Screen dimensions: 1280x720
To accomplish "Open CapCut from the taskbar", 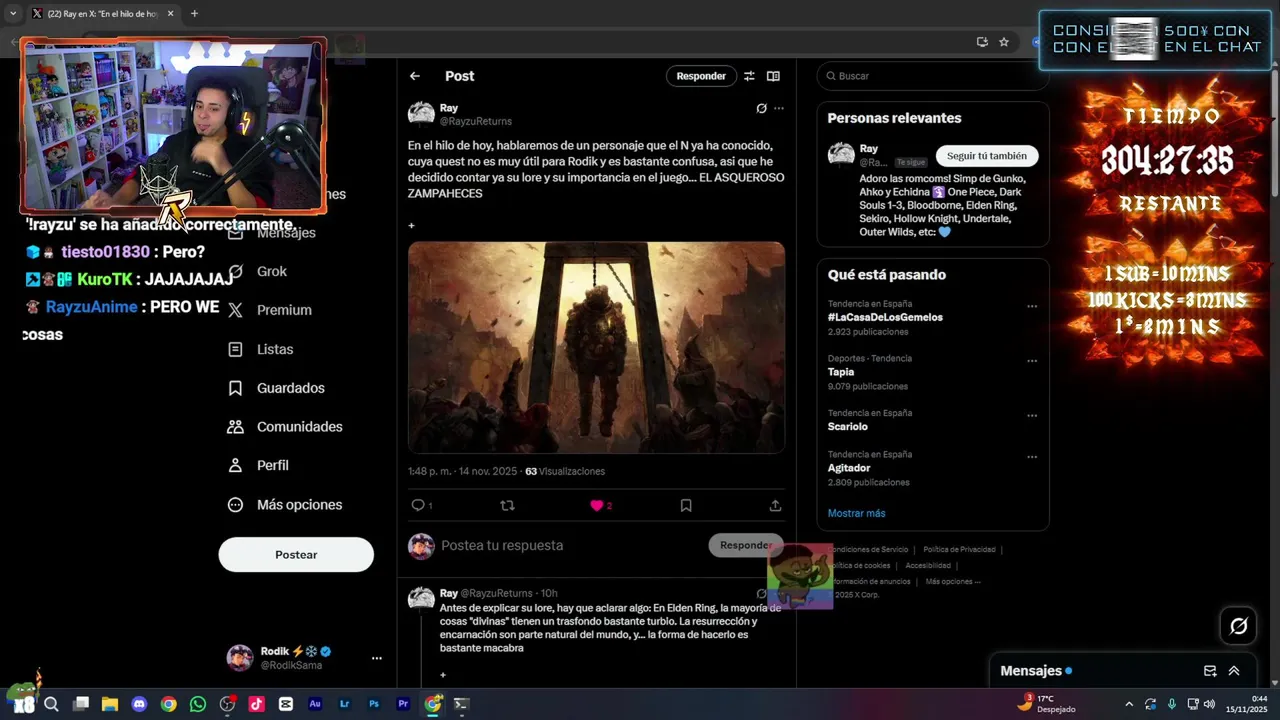I will coord(286,704).
